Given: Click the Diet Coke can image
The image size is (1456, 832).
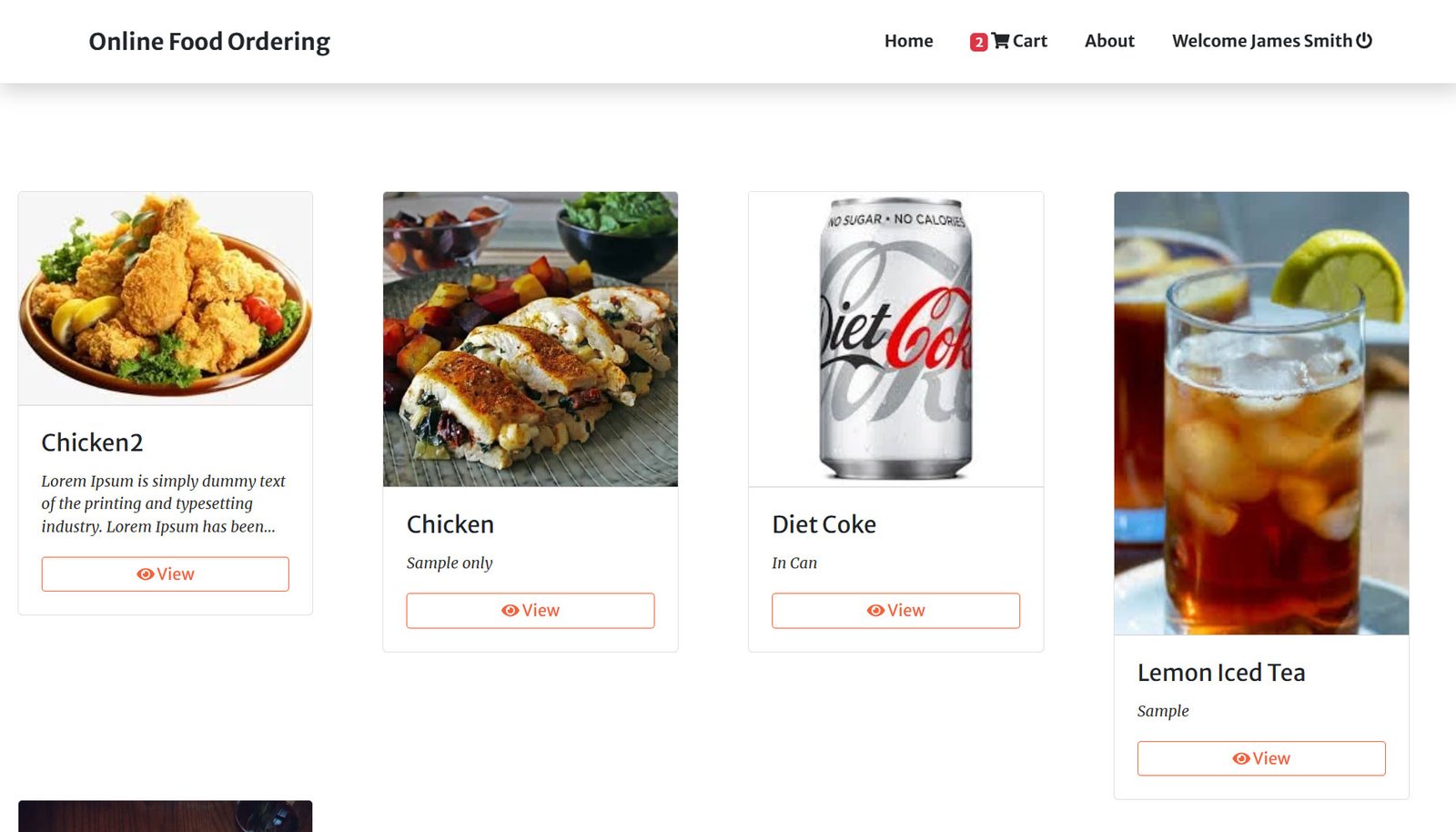Looking at the screenshot, I should 895,339.
